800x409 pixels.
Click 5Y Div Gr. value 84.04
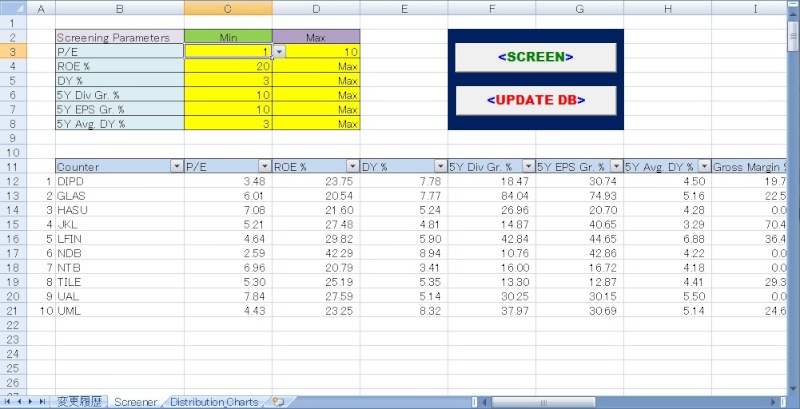tap(492, 196)
